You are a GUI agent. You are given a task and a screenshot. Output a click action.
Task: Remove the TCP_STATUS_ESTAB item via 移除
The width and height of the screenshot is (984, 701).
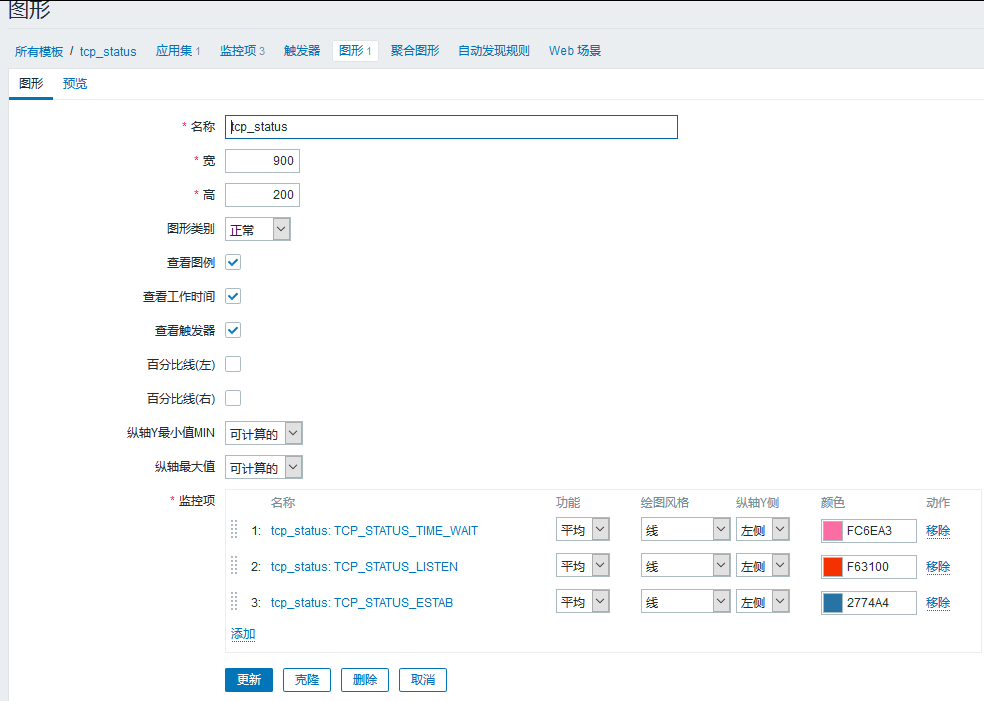[x=937, y=602]
